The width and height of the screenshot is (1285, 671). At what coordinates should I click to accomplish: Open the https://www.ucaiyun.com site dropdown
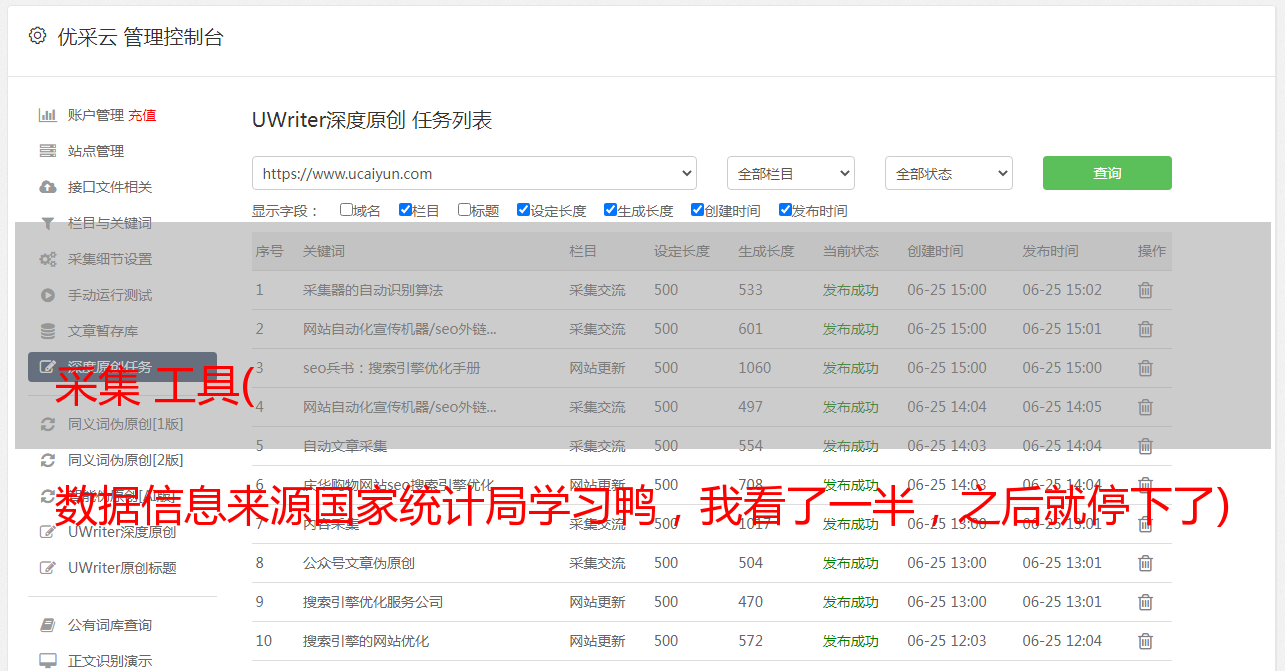(x=474, y=173)
